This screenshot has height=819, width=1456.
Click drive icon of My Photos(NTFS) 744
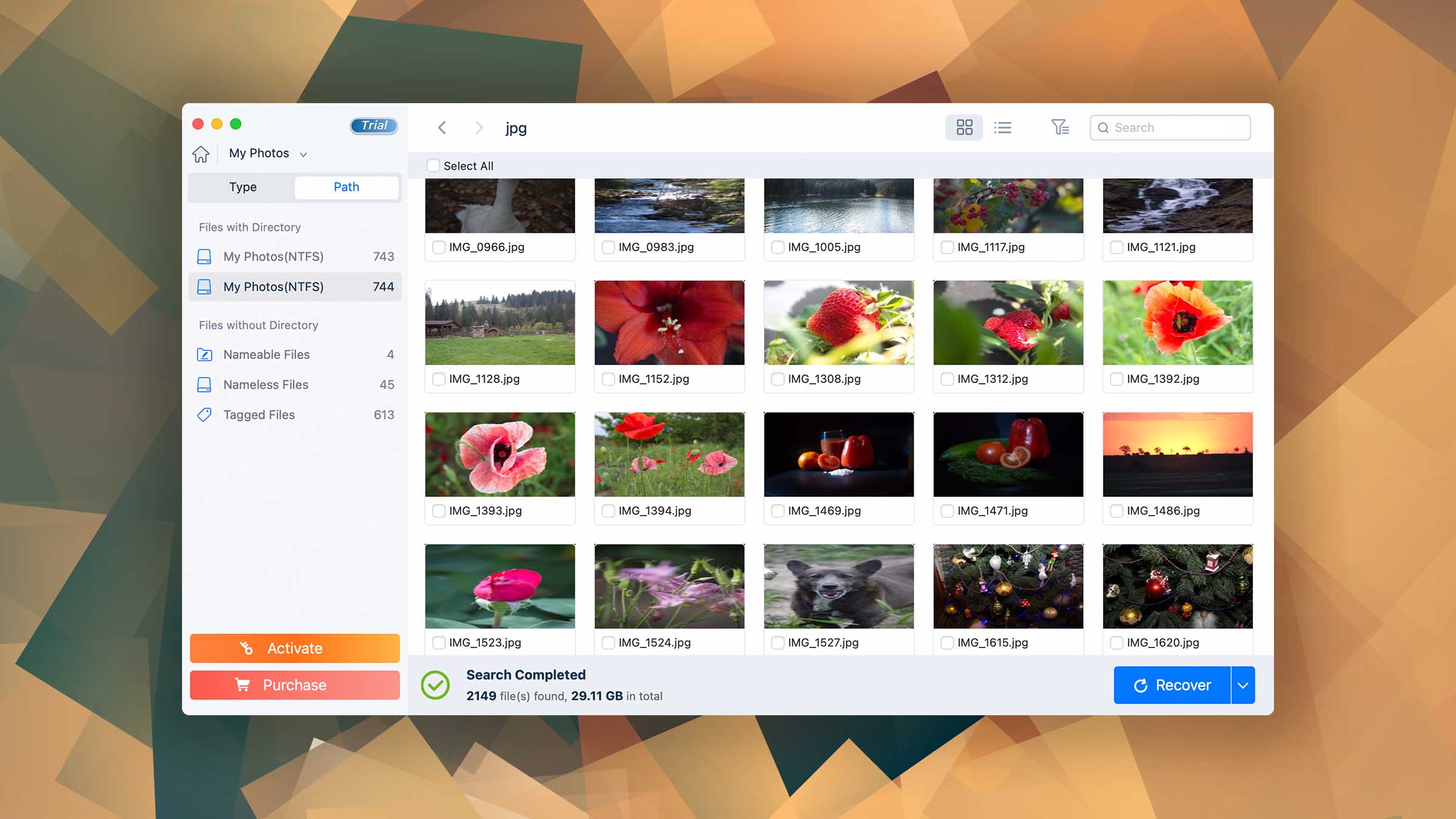(x=204, y=287)
